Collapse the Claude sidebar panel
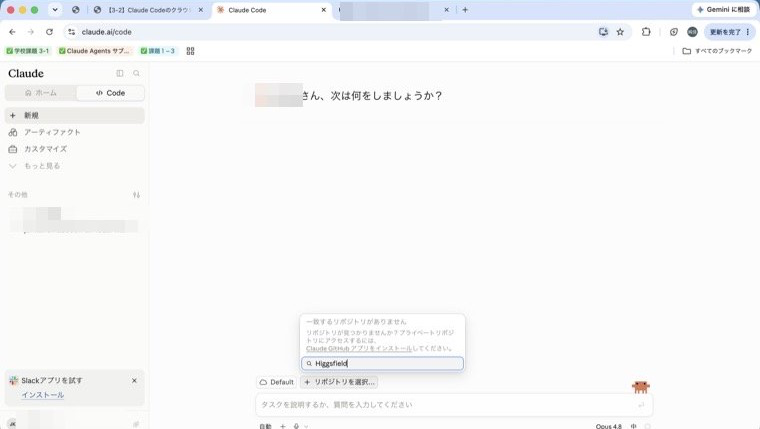 pyautogui.click(x=120, y=73)
